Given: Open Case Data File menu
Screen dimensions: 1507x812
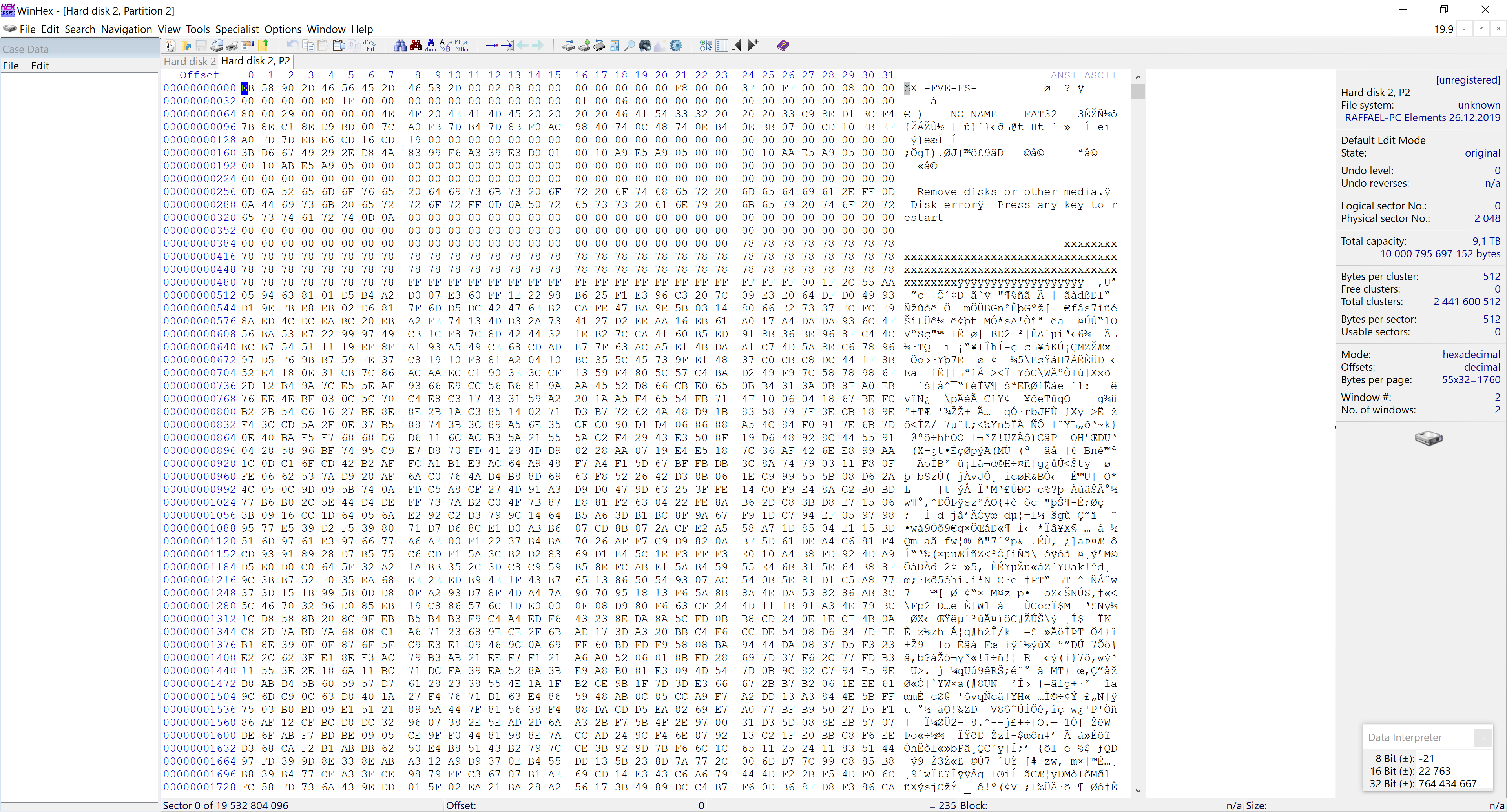Looking at the screenshot, I should [11, 66].
